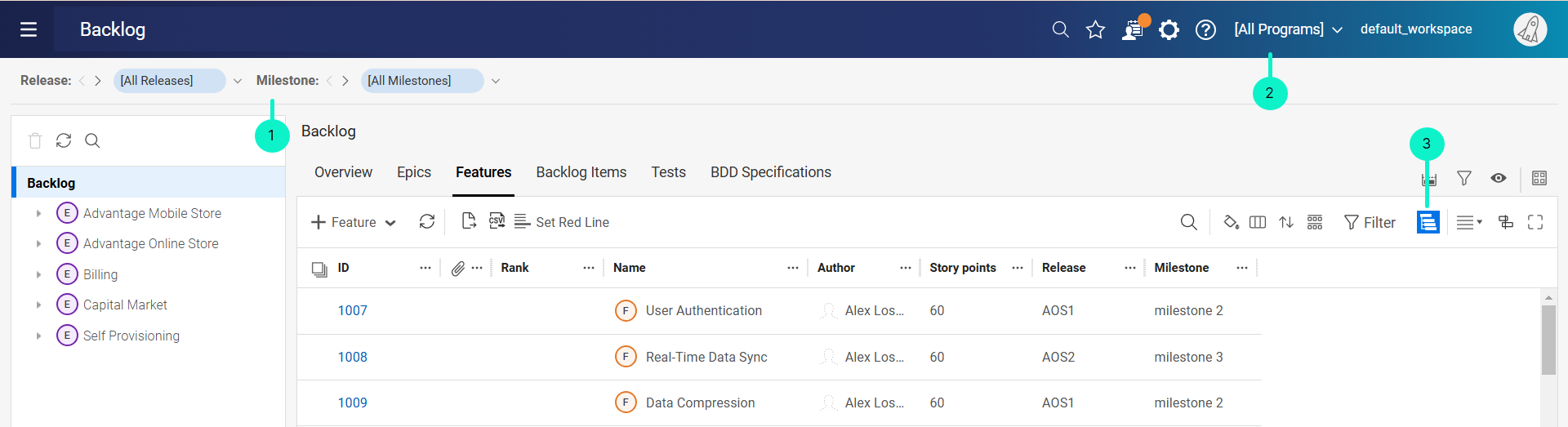Click the vertical scrollbar in the grid
The image size is (1568, 427).
tap(1548, 339)
